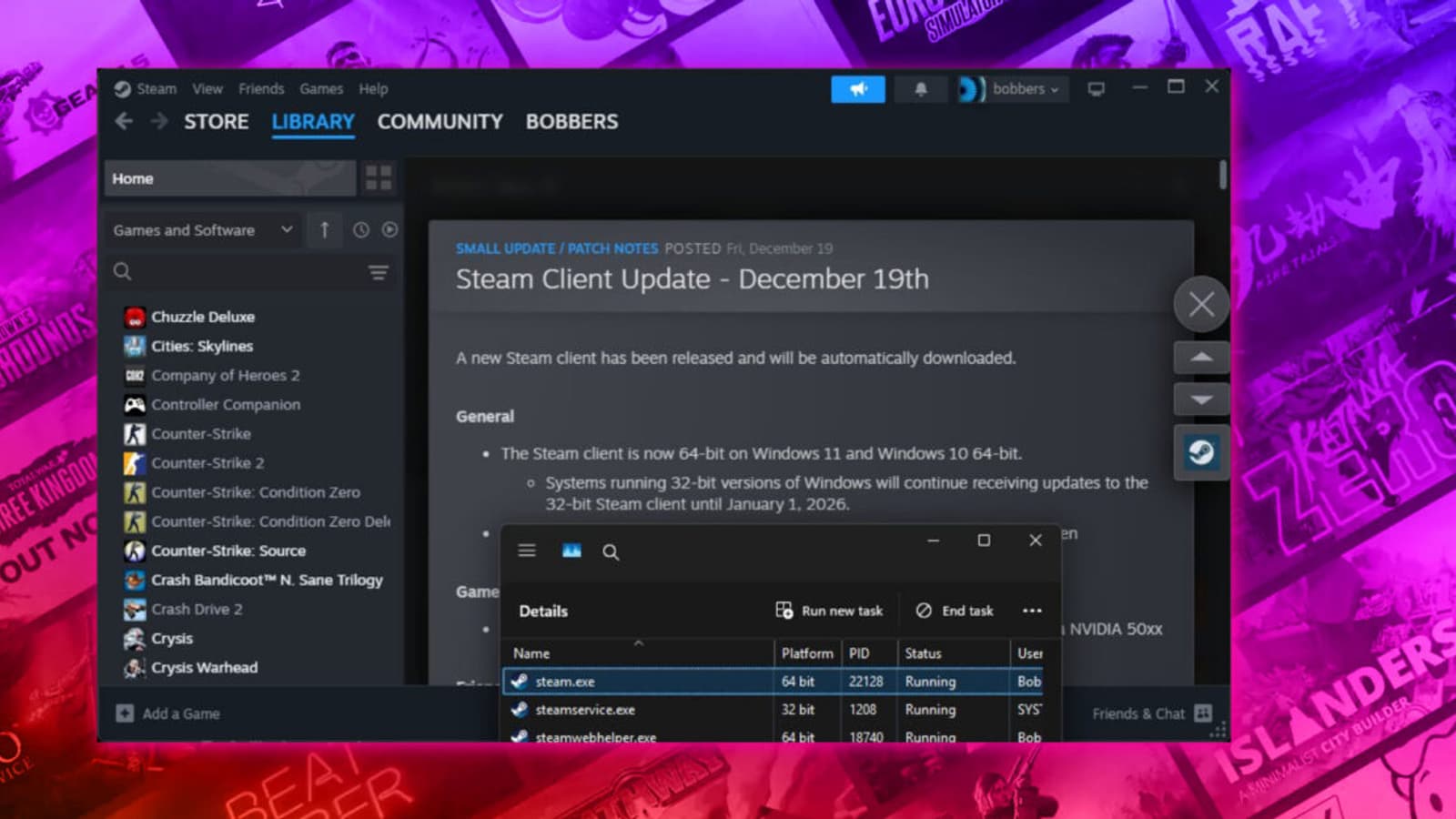Switch to the STORE tab
Viewport: 1456px width, 819px height.
point(217,122)
